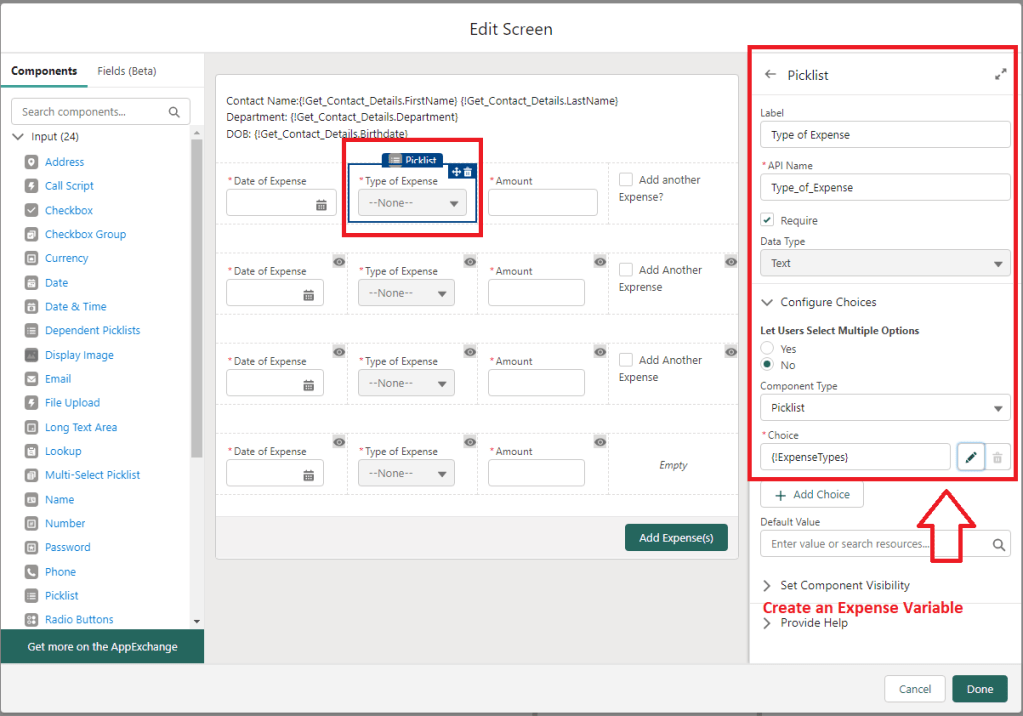Toggle the Require checkbox
The image size is (1023, 716).
pos(767,220)
